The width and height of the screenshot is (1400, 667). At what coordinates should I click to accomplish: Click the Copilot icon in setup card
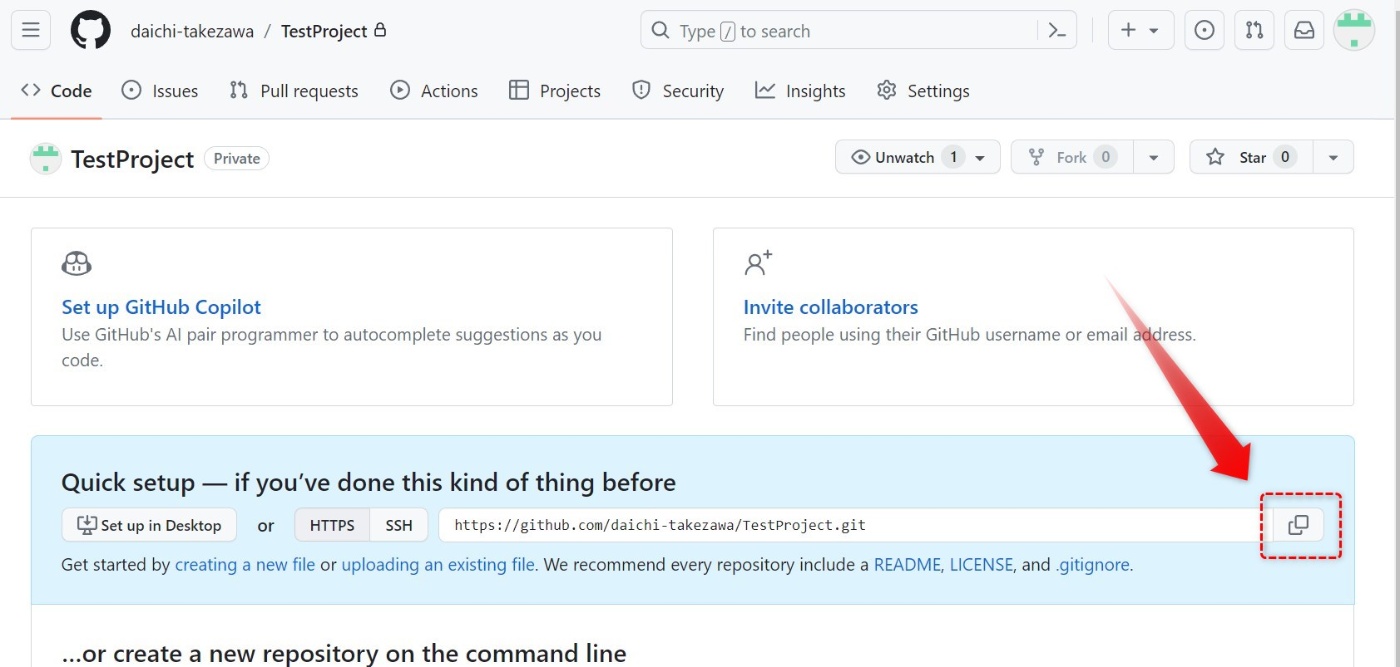coord(77,264)
